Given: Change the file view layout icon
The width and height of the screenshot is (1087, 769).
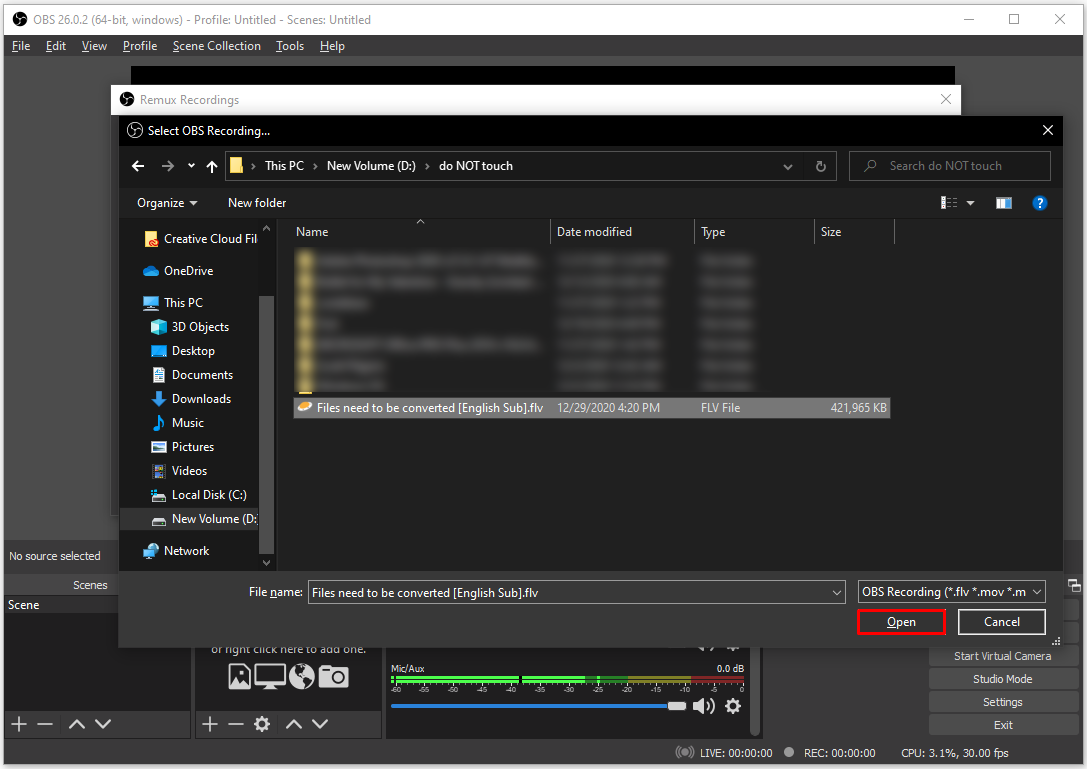Looking at the screenshot, I should point(949,202).
